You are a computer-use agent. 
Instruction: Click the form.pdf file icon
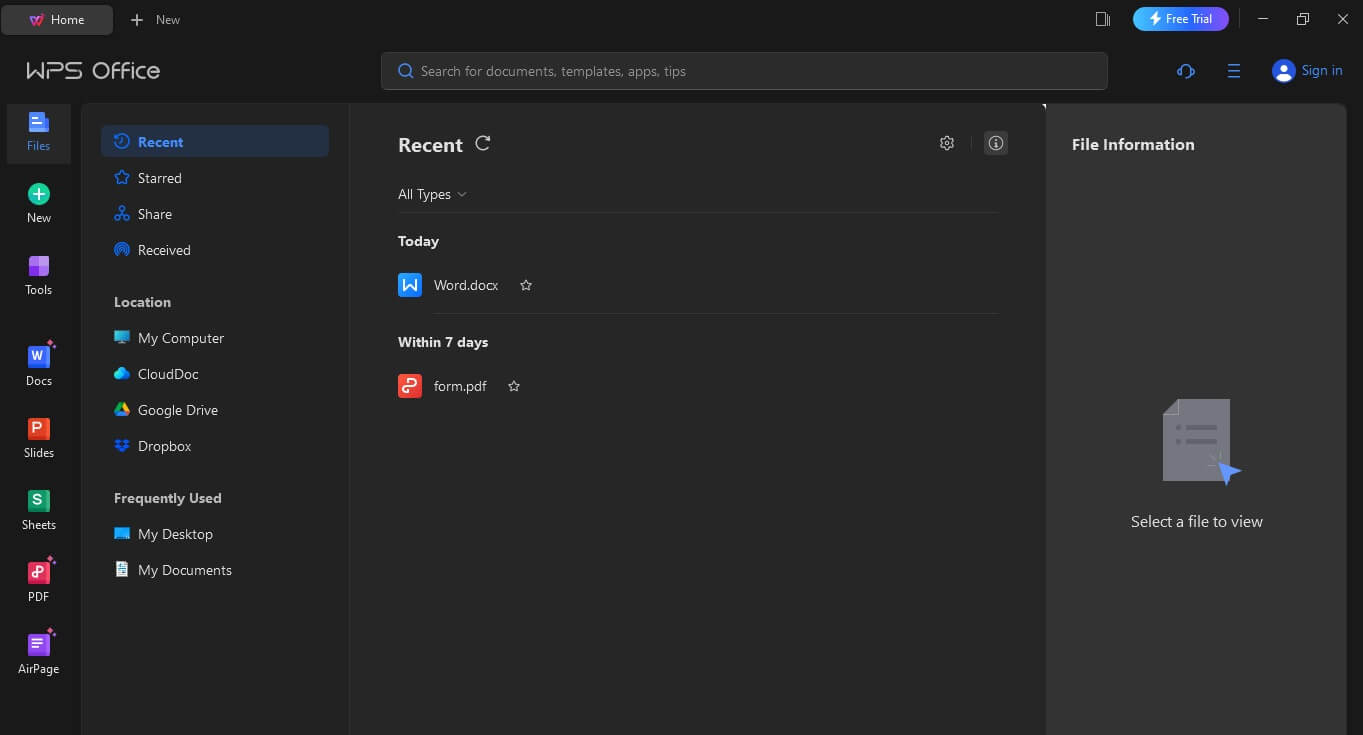coord(410,386)
